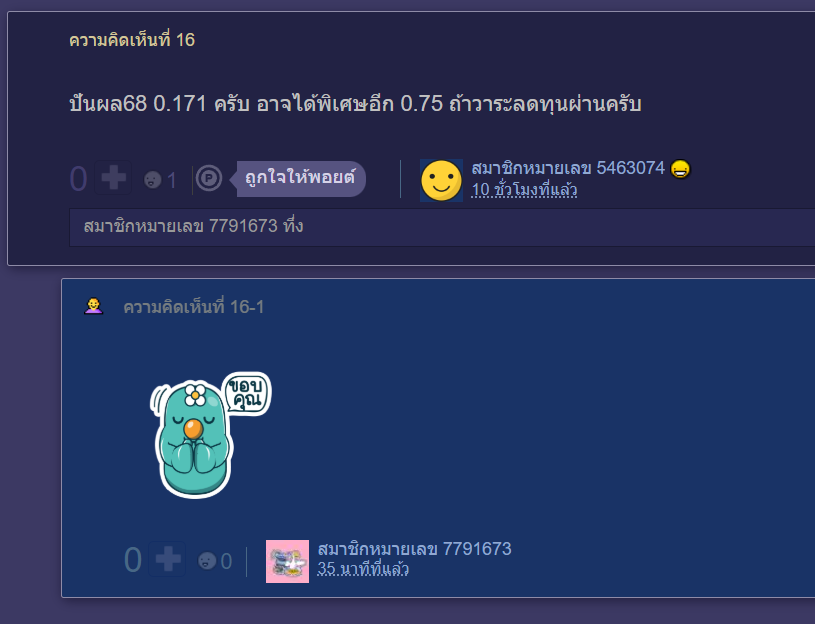Click the ความคิดเห็นที่ 16-1 heading
Image resolution: width=815 pixels, height=624 pixels.
193,307
